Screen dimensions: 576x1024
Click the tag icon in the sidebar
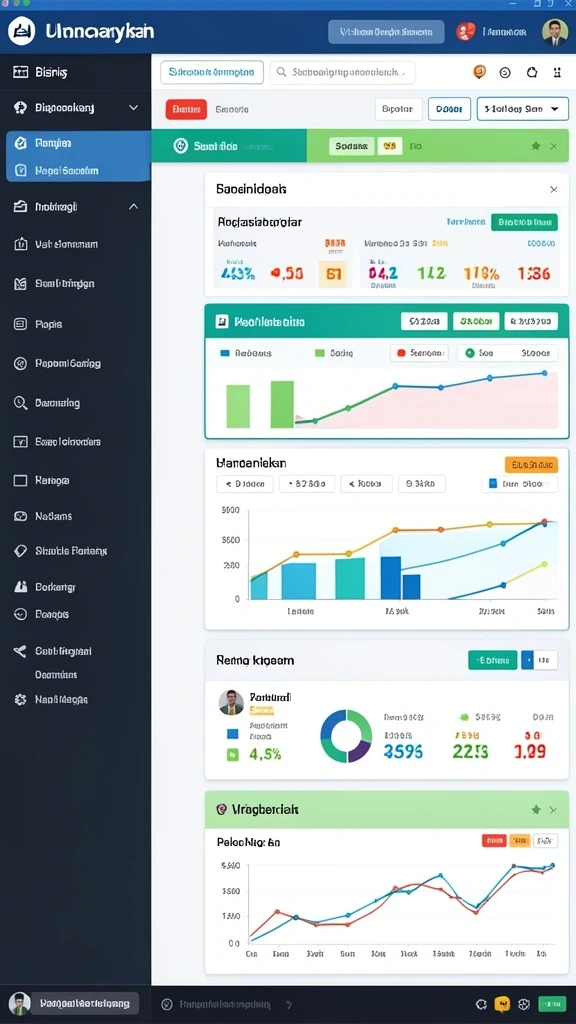20,551
